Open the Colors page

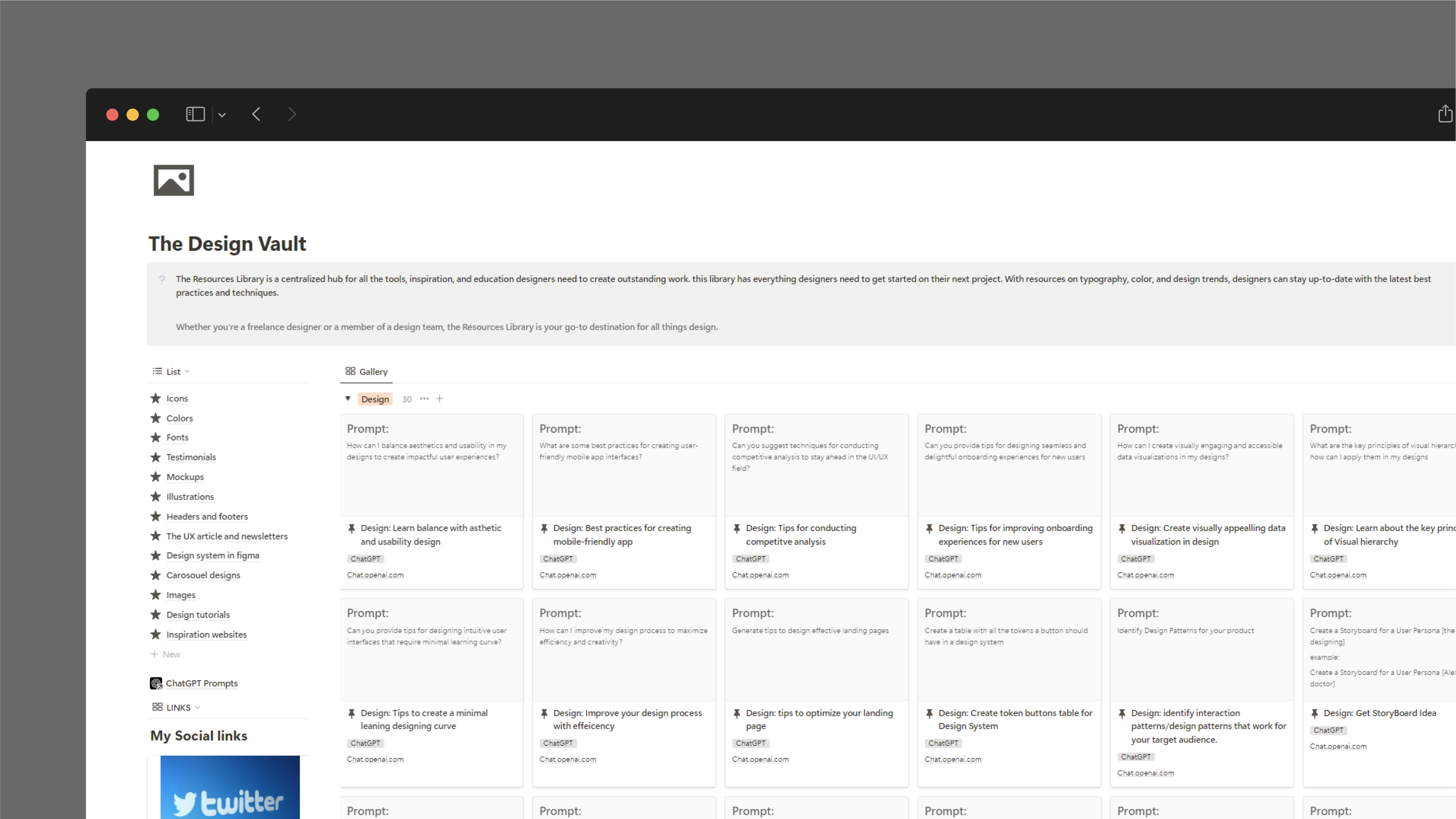[x=180, y=418]
